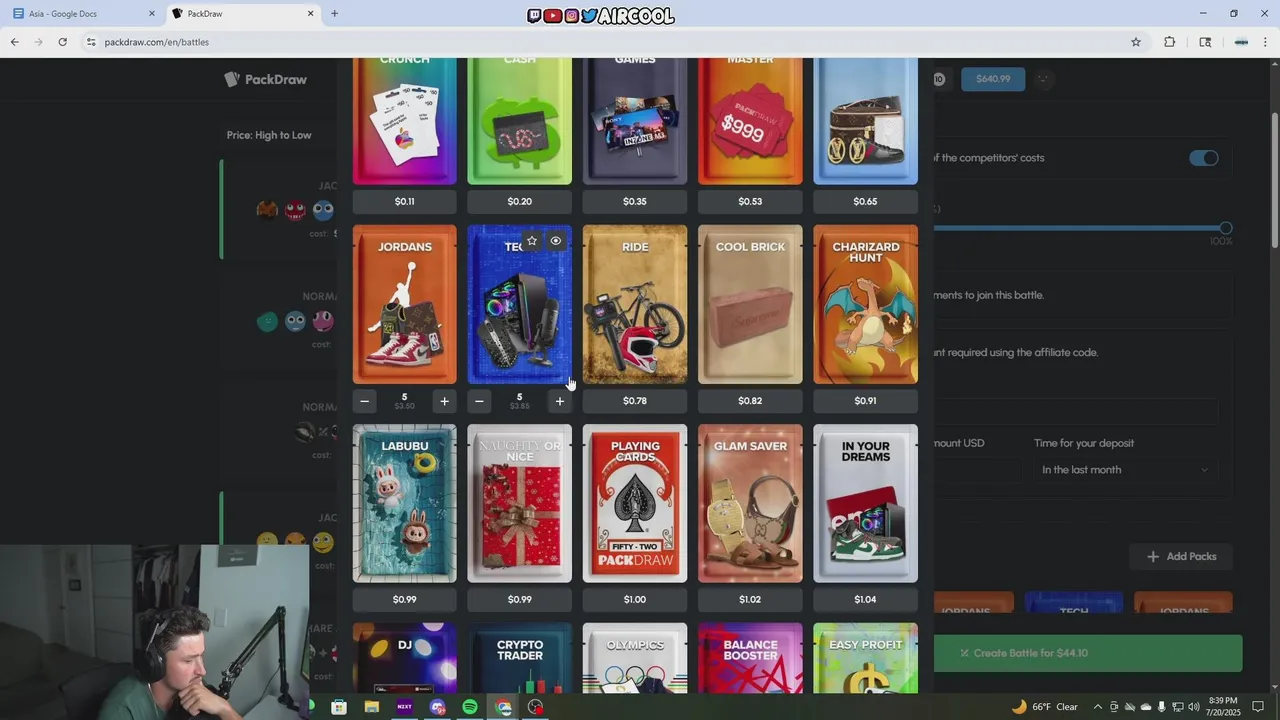
Task: Open the deposit time 'In the last month' dropdown
Action: coord(1125,470)
